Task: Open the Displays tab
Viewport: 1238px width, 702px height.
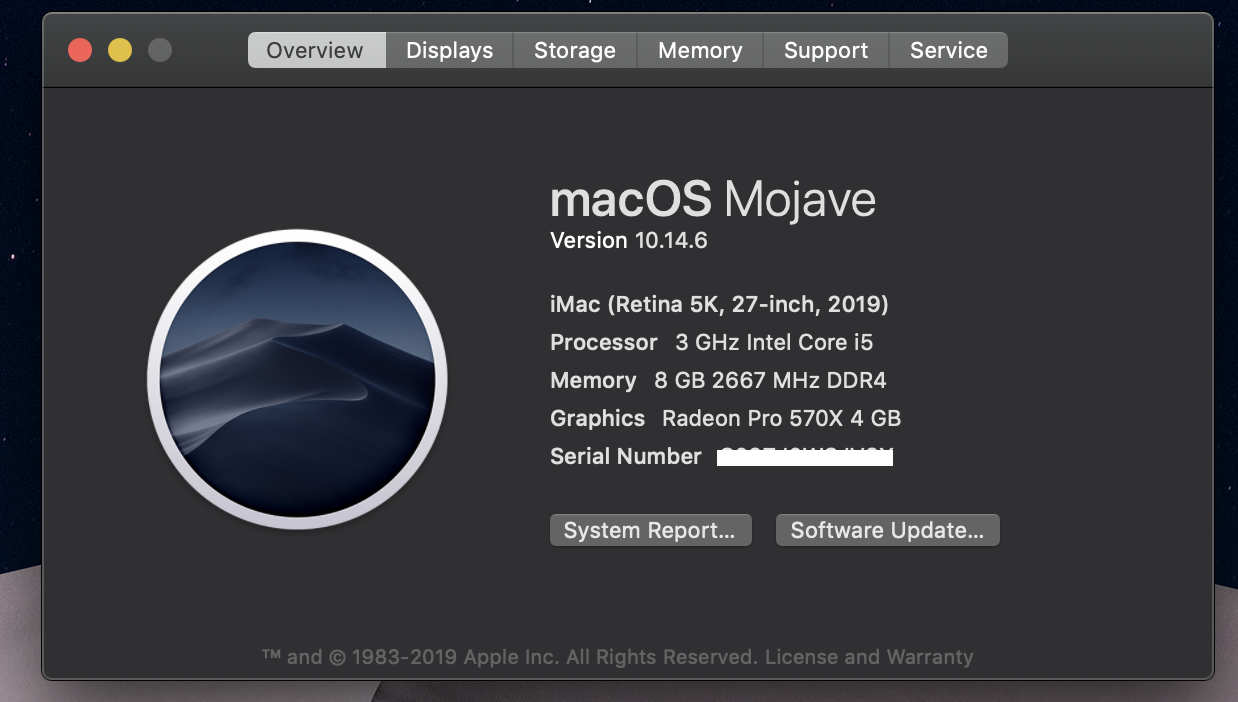Action: point(449,50)
